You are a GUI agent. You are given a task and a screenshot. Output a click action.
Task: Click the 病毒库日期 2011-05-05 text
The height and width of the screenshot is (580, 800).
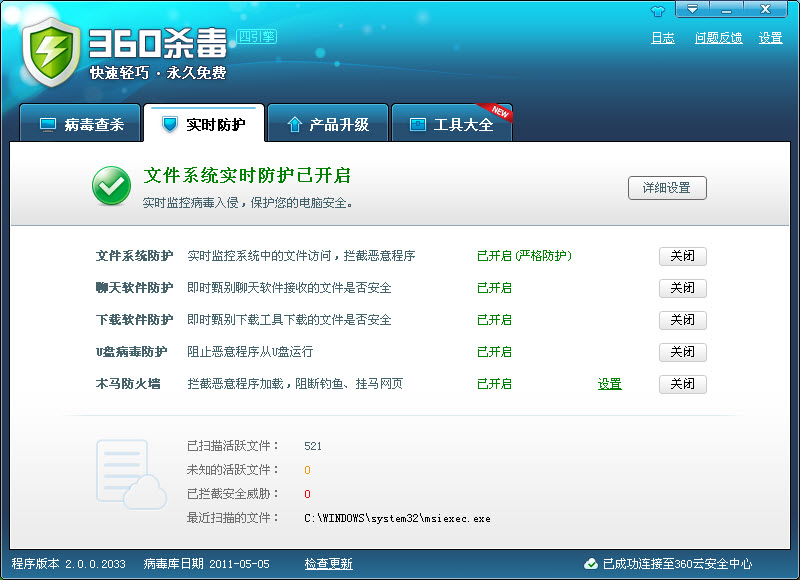pos(207,564)
